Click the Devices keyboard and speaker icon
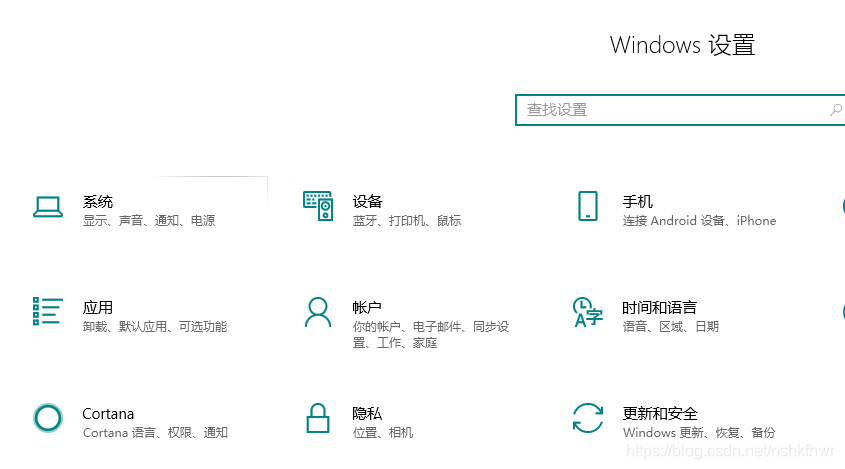Viewport: 845px width, 469px height. (318, 206)
